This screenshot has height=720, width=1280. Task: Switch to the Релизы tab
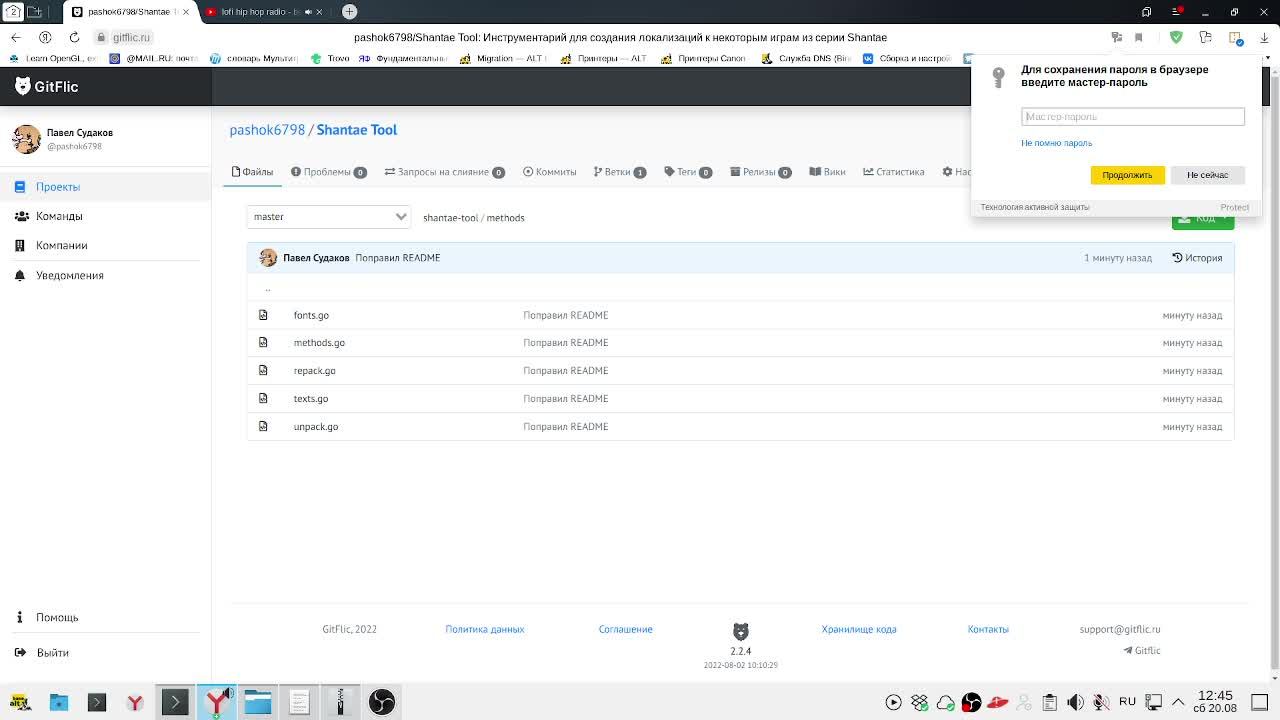pos(760,172)
